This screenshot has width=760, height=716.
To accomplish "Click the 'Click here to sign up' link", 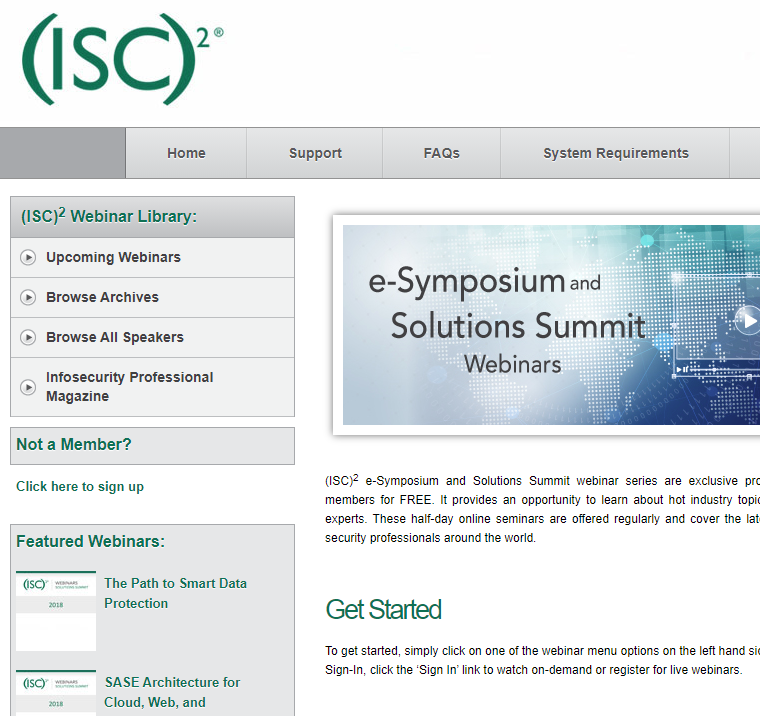I will click(x=80, y=486).
